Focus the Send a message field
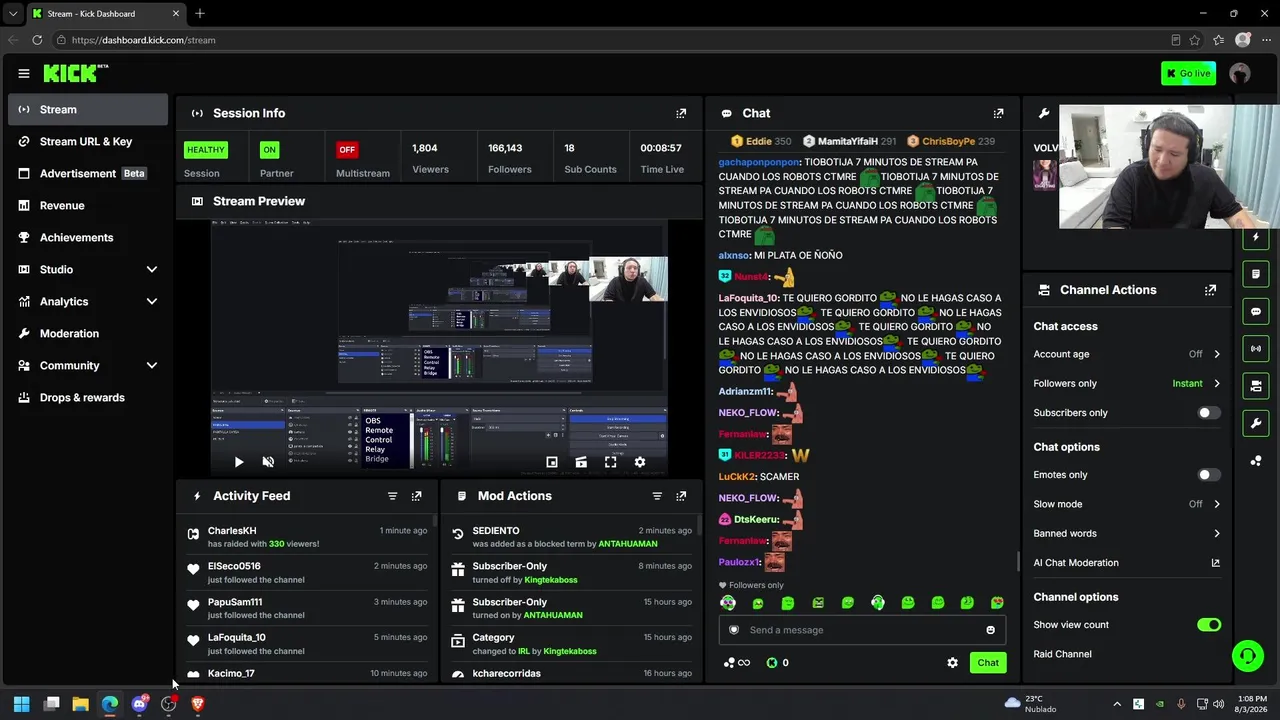This screenshot has height=720, width=1280. click(x=862, y=630)
